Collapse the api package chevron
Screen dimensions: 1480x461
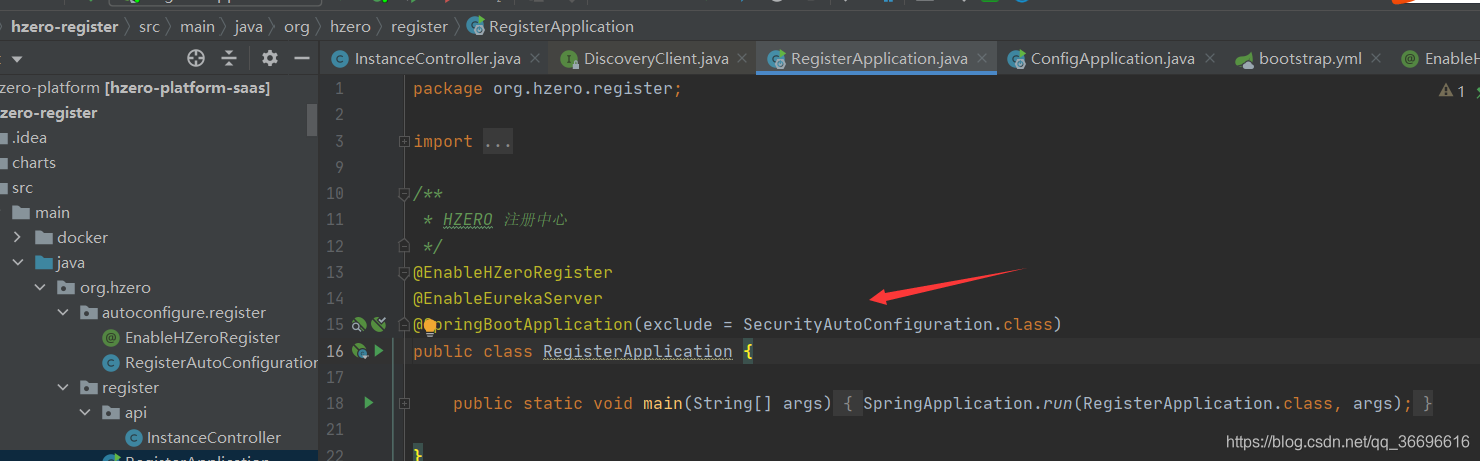(x=86, y=413)
